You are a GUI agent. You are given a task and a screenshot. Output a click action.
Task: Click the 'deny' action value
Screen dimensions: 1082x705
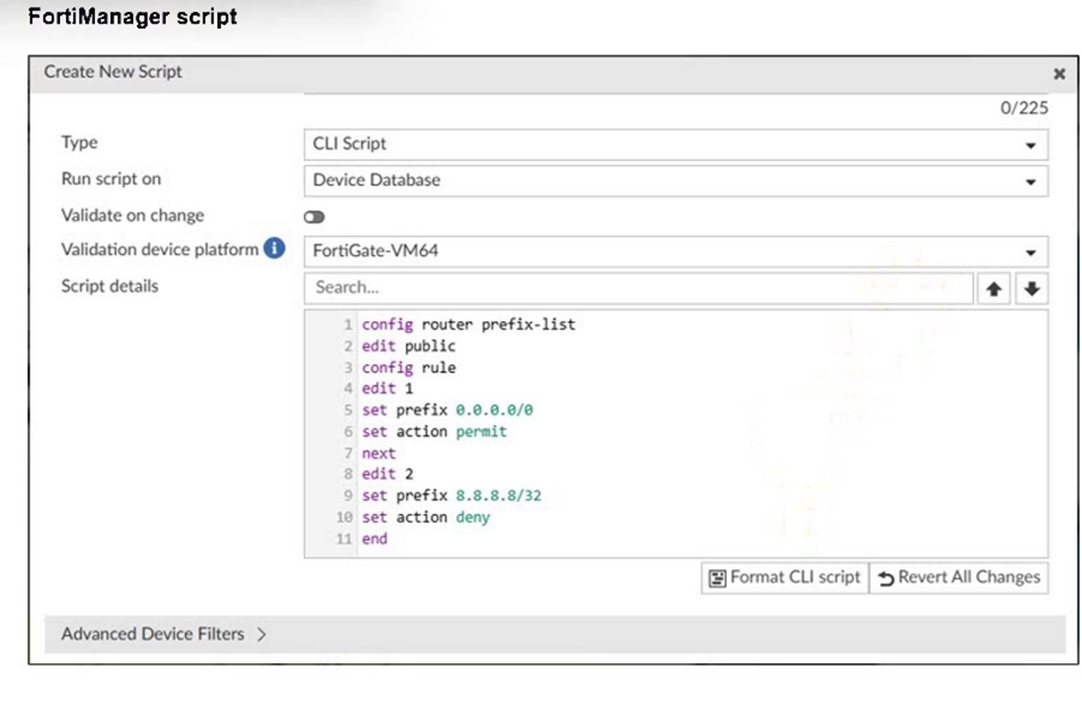[x=472, y=517]
